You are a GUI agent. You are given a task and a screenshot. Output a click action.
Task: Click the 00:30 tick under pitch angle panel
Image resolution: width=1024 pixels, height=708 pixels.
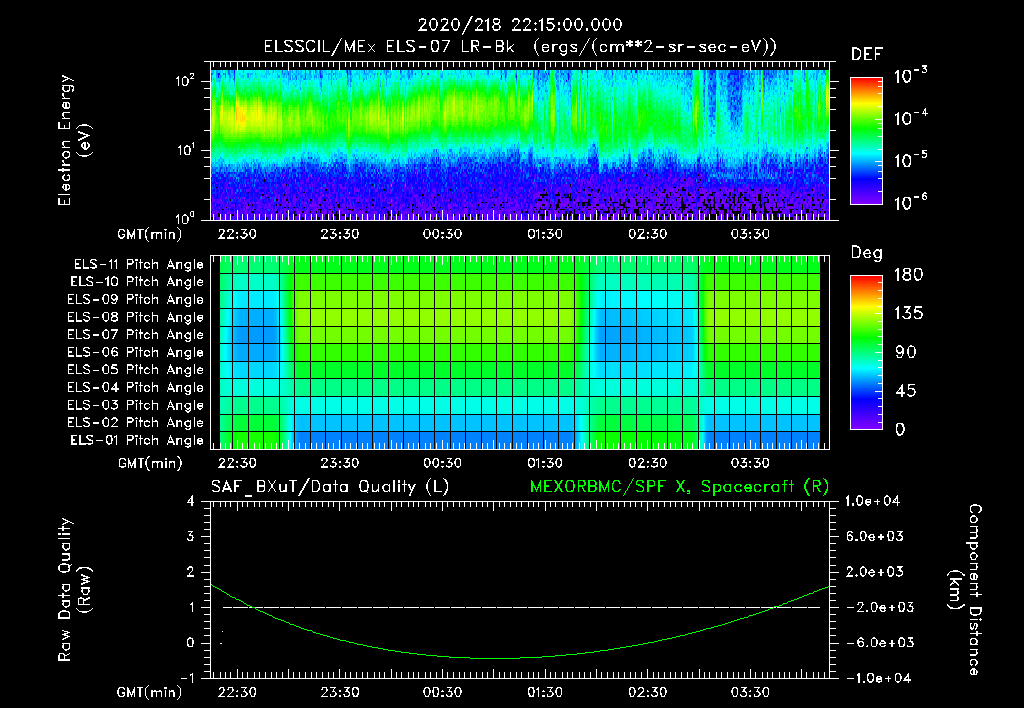[x=442, y=464]
